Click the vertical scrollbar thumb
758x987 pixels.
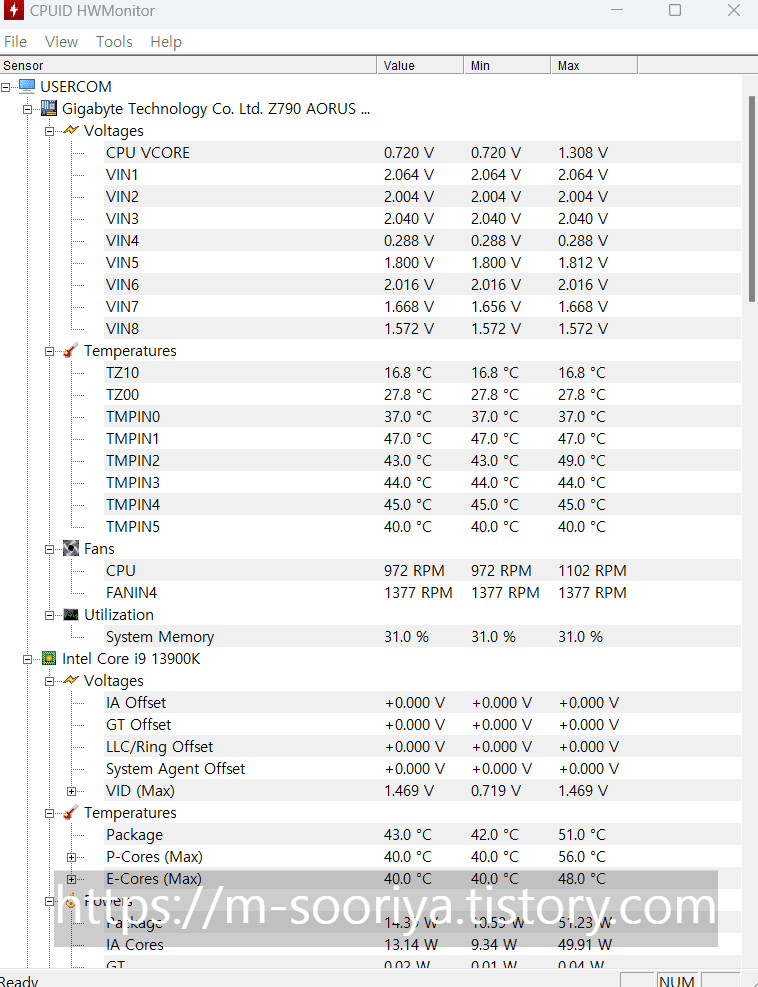752,198
